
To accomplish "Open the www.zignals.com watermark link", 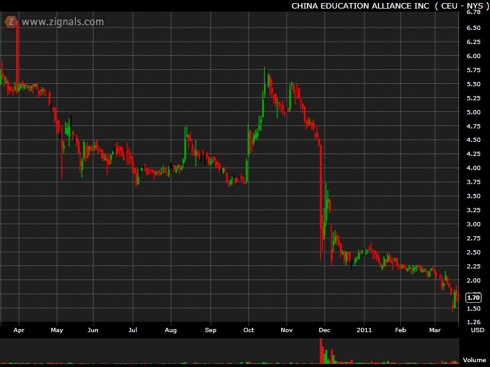I will pos(63,22).
